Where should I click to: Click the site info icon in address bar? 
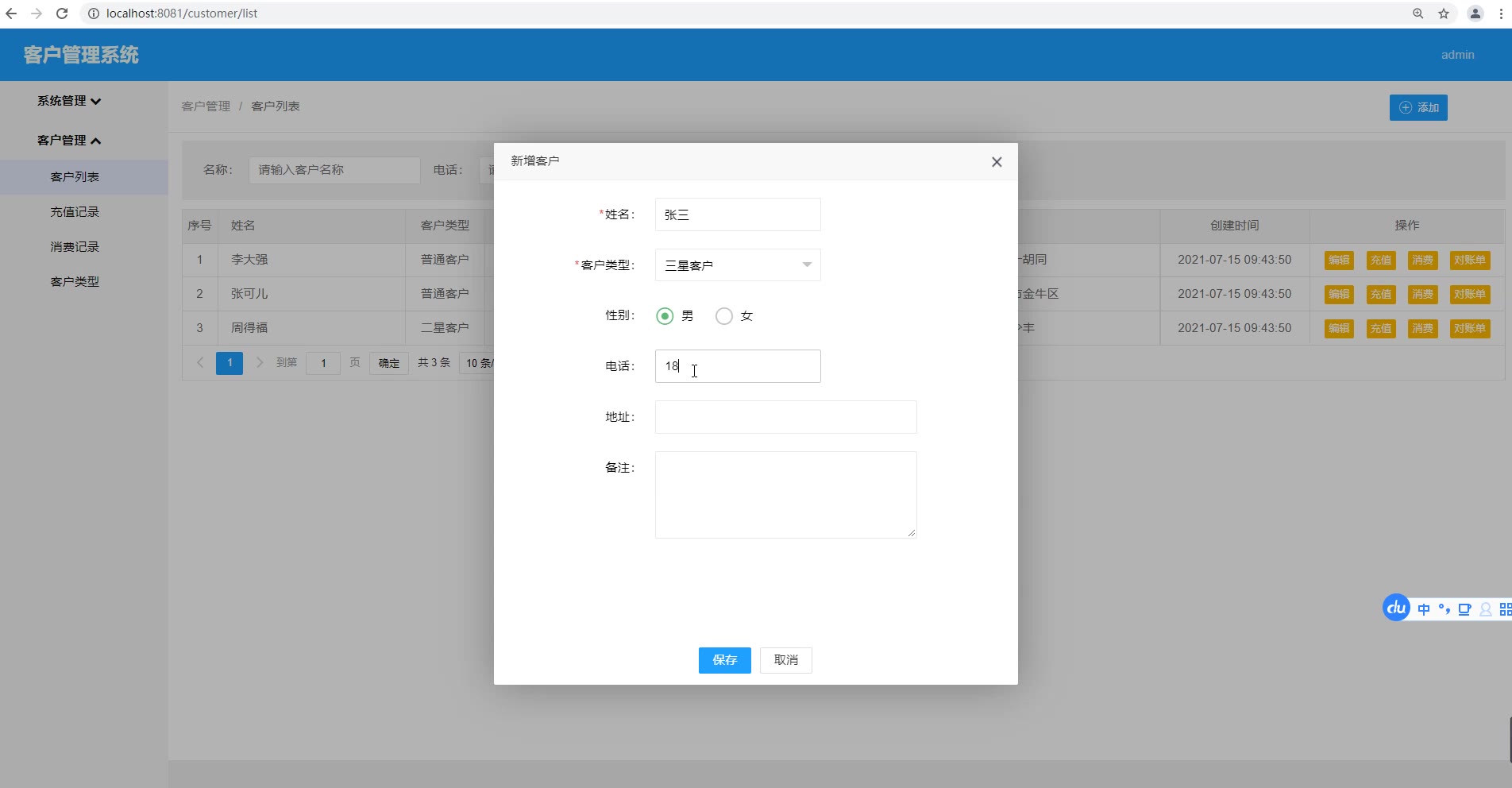tap(93, 14)
